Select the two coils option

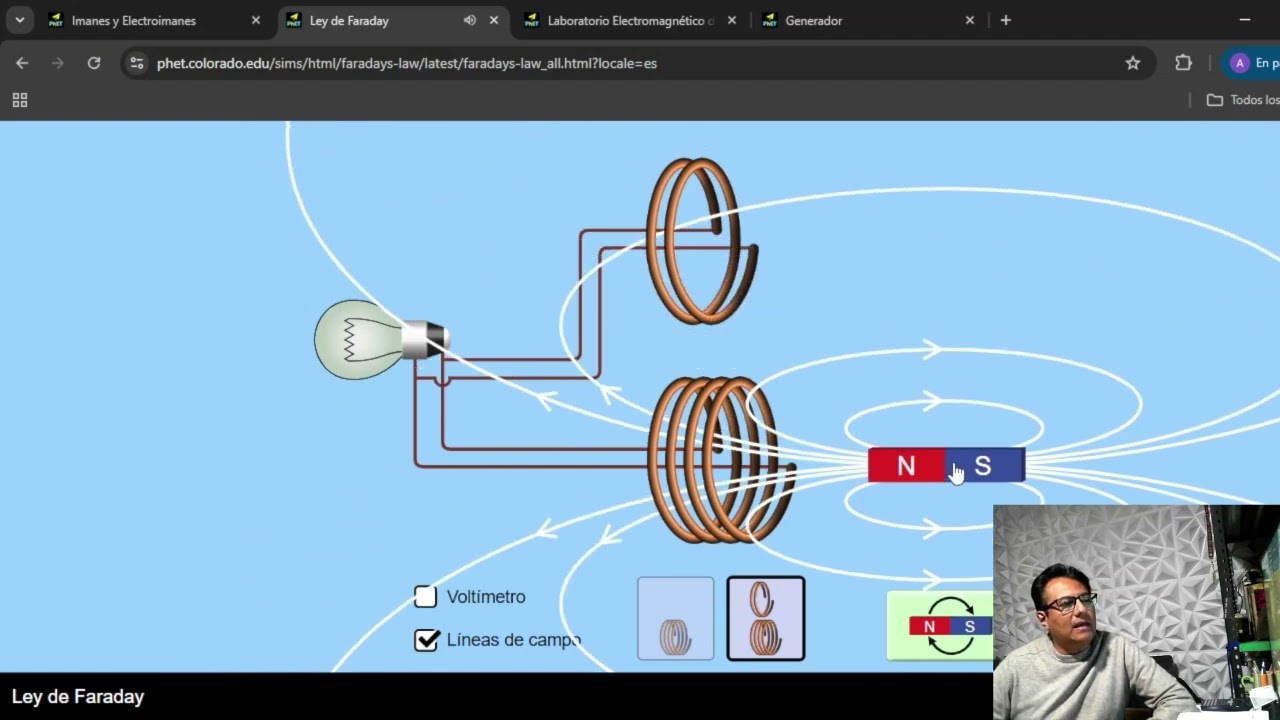click(766, 619)
